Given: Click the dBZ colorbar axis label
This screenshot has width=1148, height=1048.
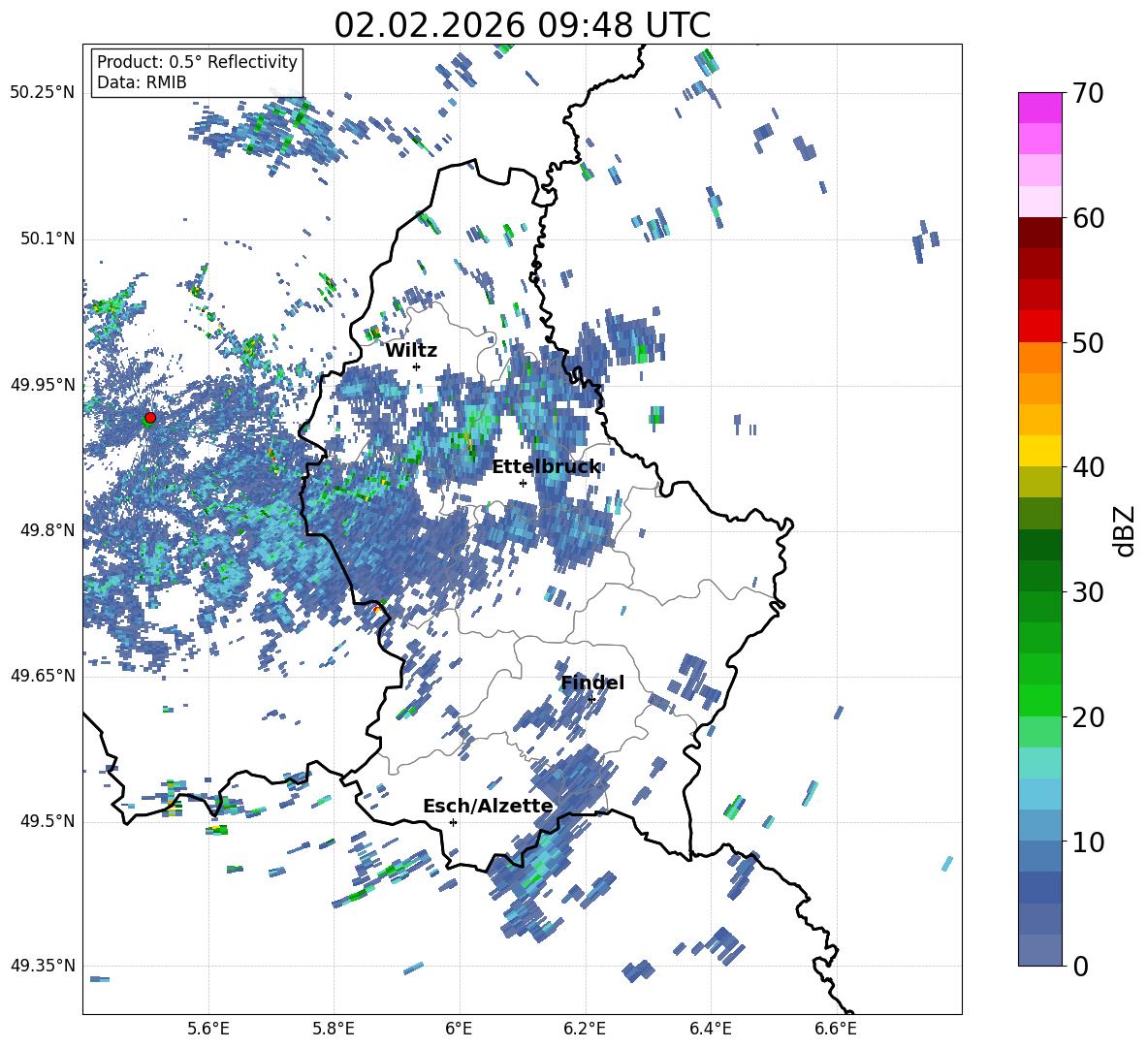Looking at the screenshot, I should (1126, 530).
